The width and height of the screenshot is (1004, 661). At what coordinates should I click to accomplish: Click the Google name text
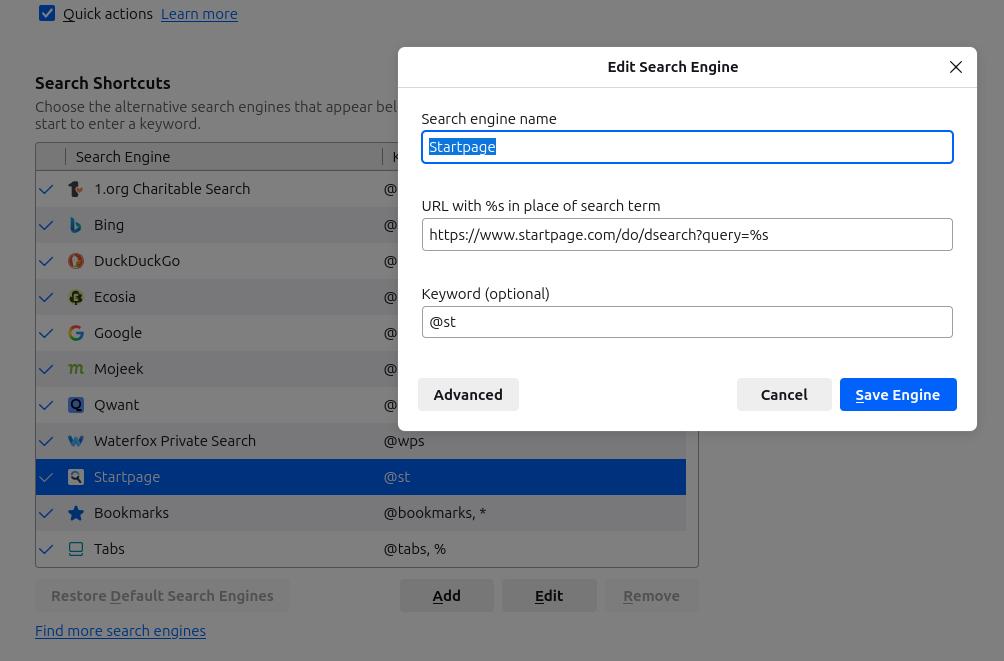click(x=118, y=333)
